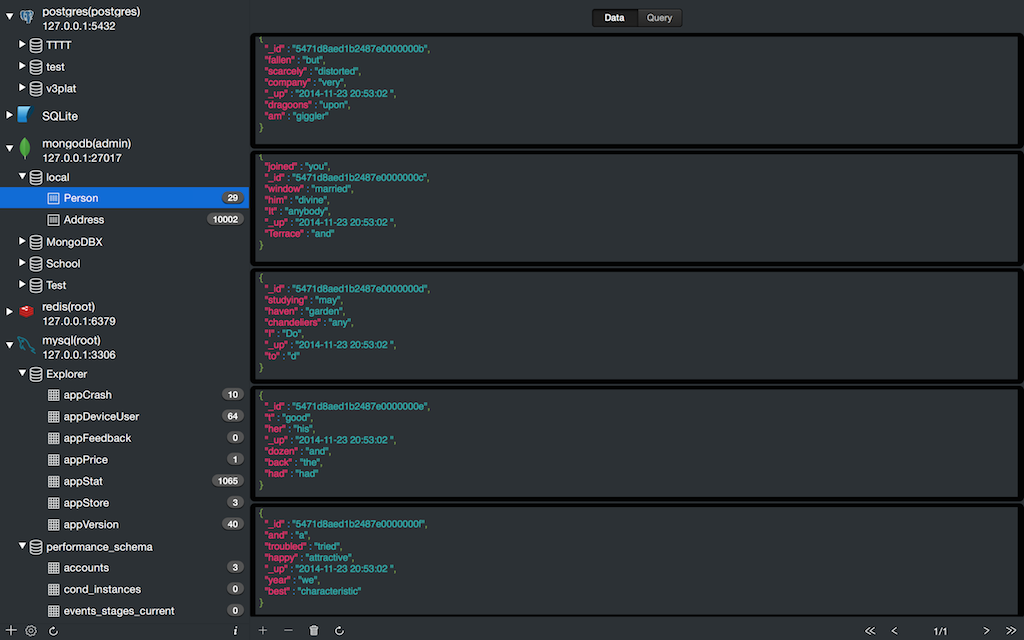Switch to the Query tab
Image resolution: width=1024 pixels, height=640 pixels.
coord(659,18)
